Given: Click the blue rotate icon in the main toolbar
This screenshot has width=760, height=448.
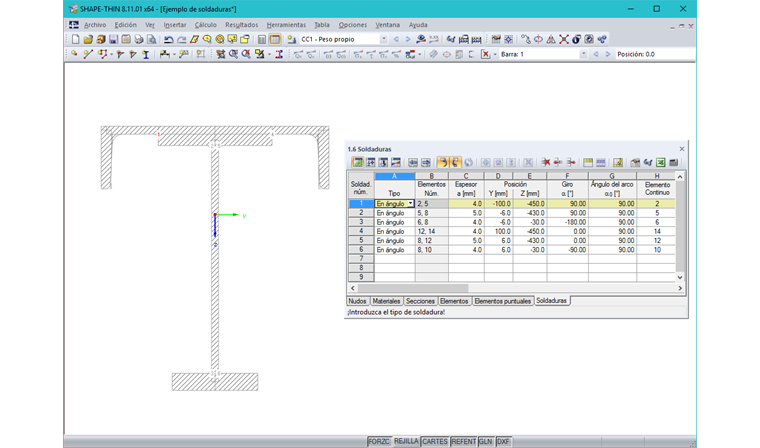Looking at the screenshot, I should [538, 39].
